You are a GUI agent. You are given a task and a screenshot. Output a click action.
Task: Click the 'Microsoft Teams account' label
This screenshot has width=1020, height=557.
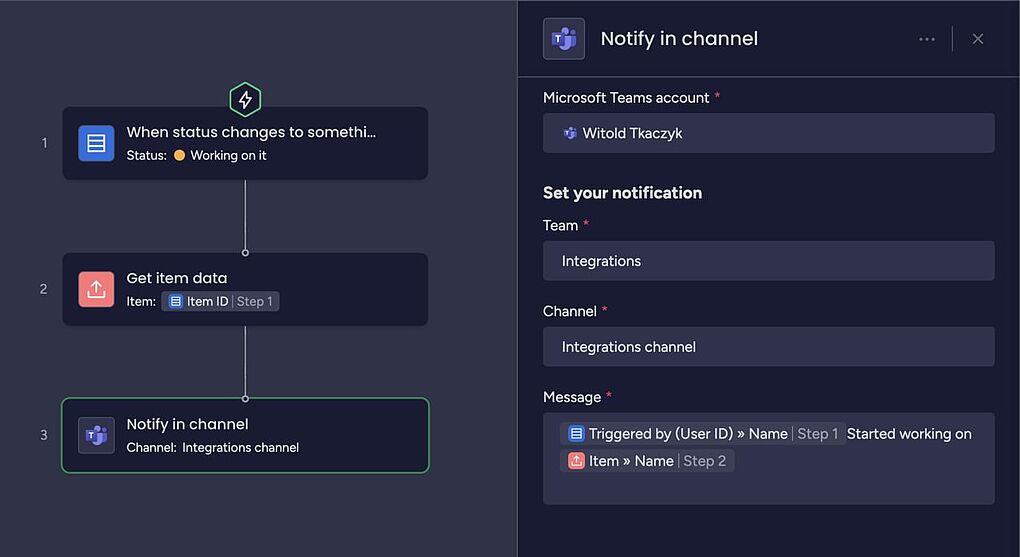coord(626,98)
